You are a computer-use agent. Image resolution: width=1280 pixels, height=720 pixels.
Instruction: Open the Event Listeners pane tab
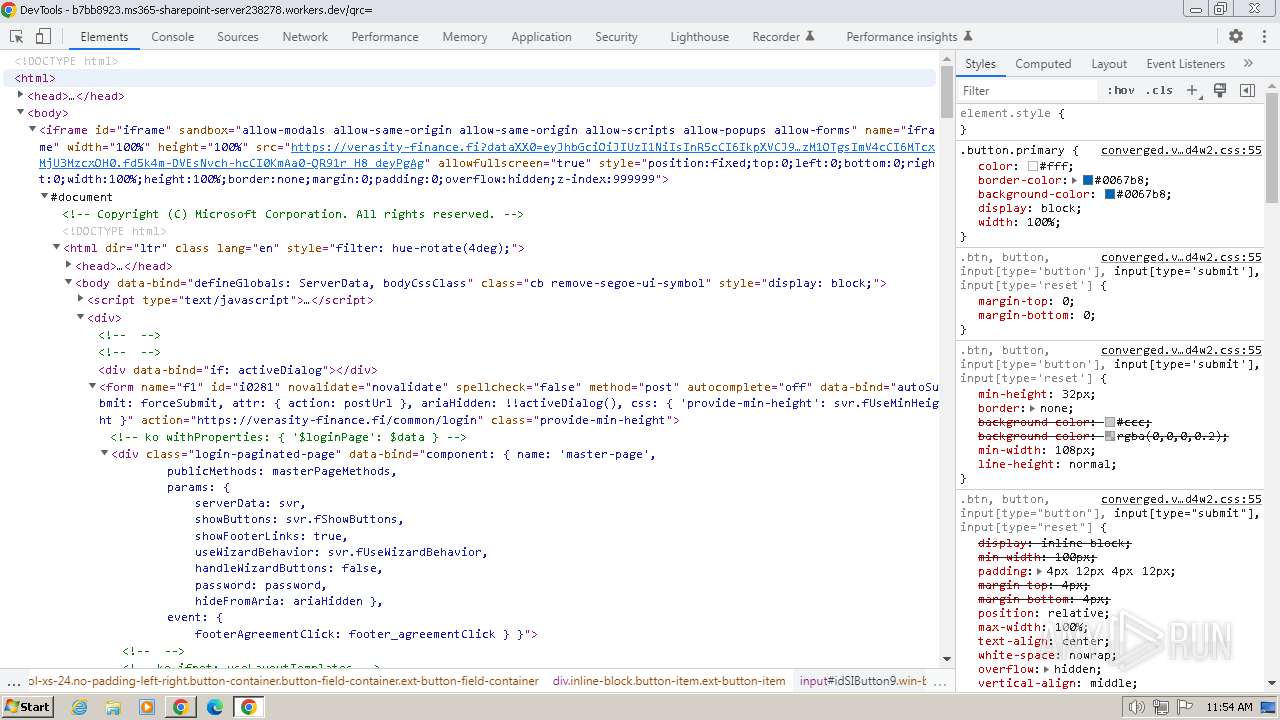[x=1185, y=63]
